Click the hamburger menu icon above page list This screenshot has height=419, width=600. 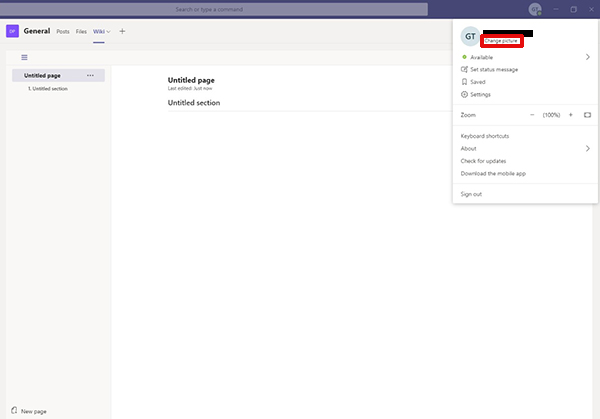[x=24, y=57]
